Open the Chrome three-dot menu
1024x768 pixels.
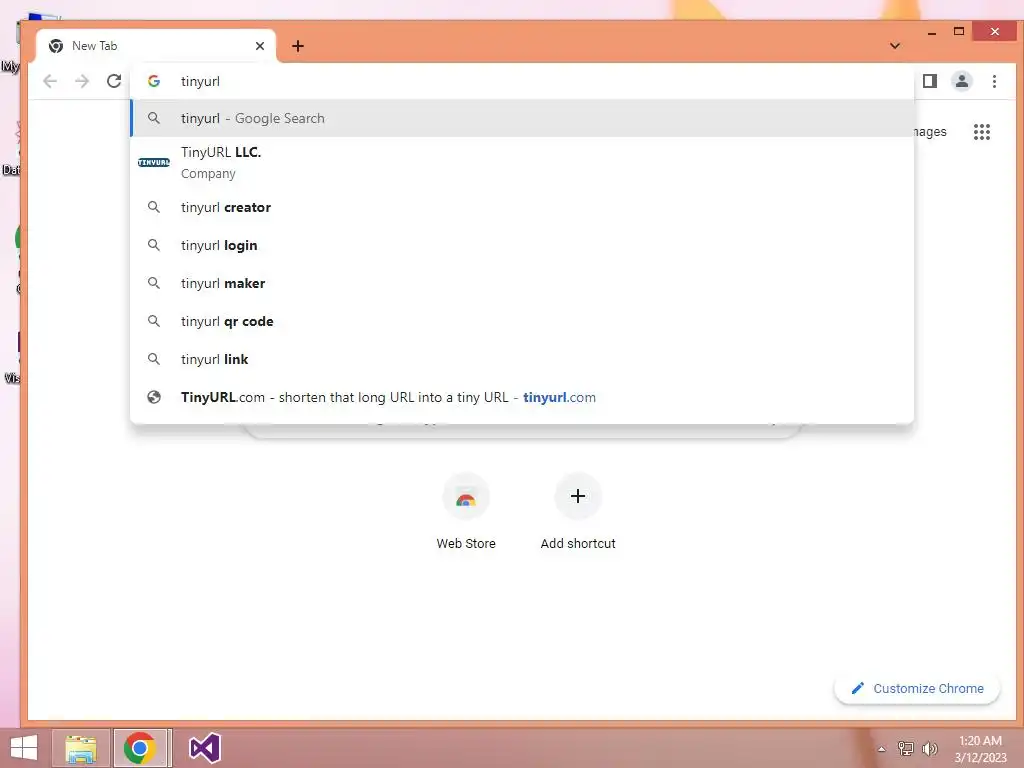994,81
